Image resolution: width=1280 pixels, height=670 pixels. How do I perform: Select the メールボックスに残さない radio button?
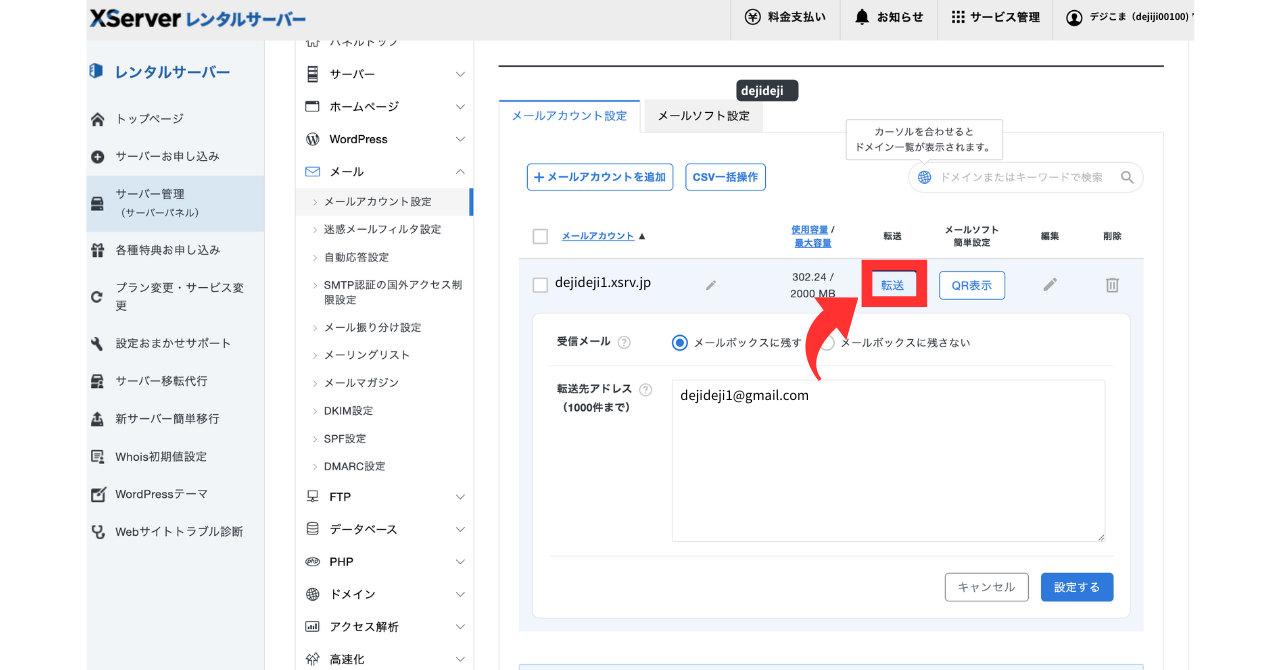pos(827,342)
